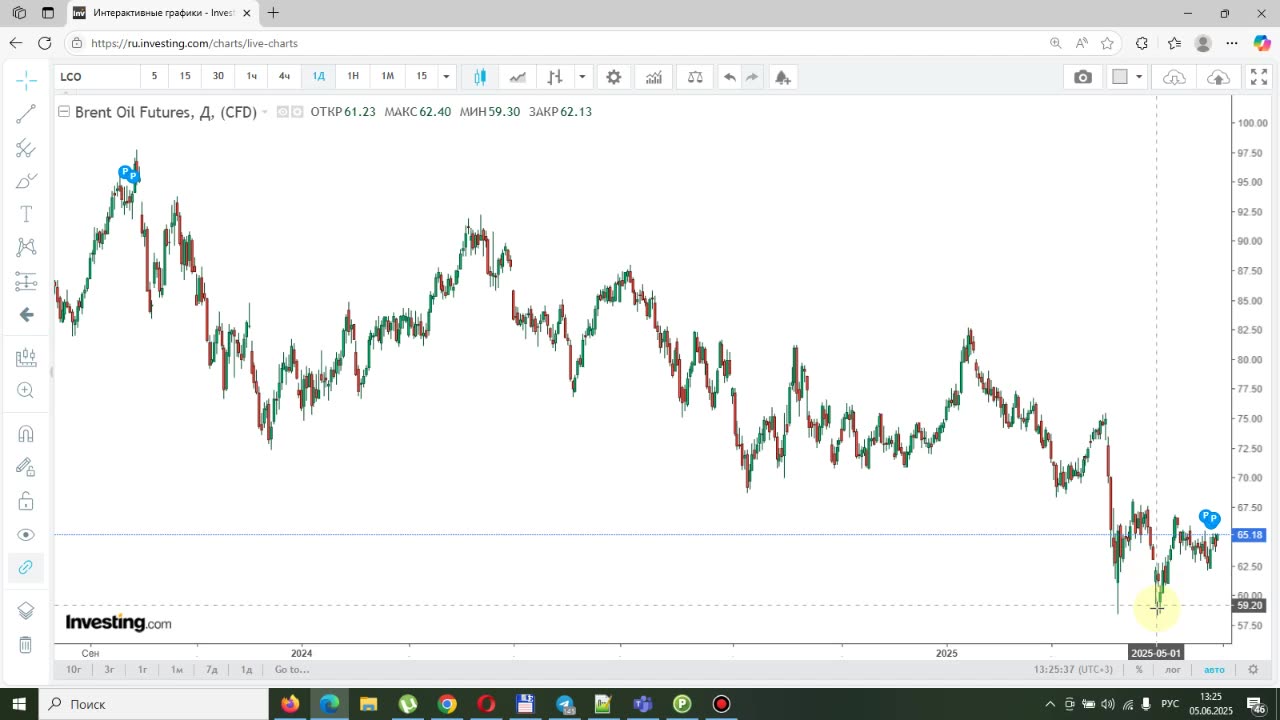Select the trend line drawing tool
Image resolution: width=1280 pixels, height=720 pixels.
pyautogui.click(x=26, y=114)
